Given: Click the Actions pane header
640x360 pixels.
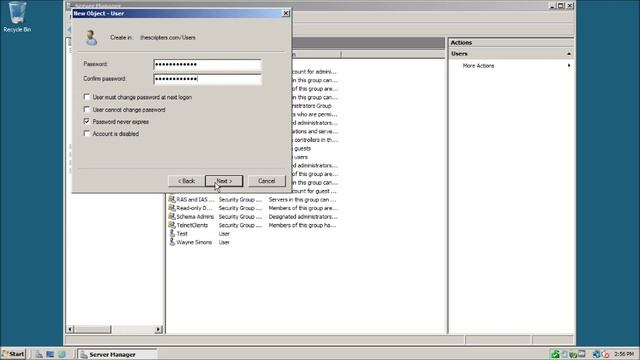Looking at the screenshot, I should [x=511, y=42].
